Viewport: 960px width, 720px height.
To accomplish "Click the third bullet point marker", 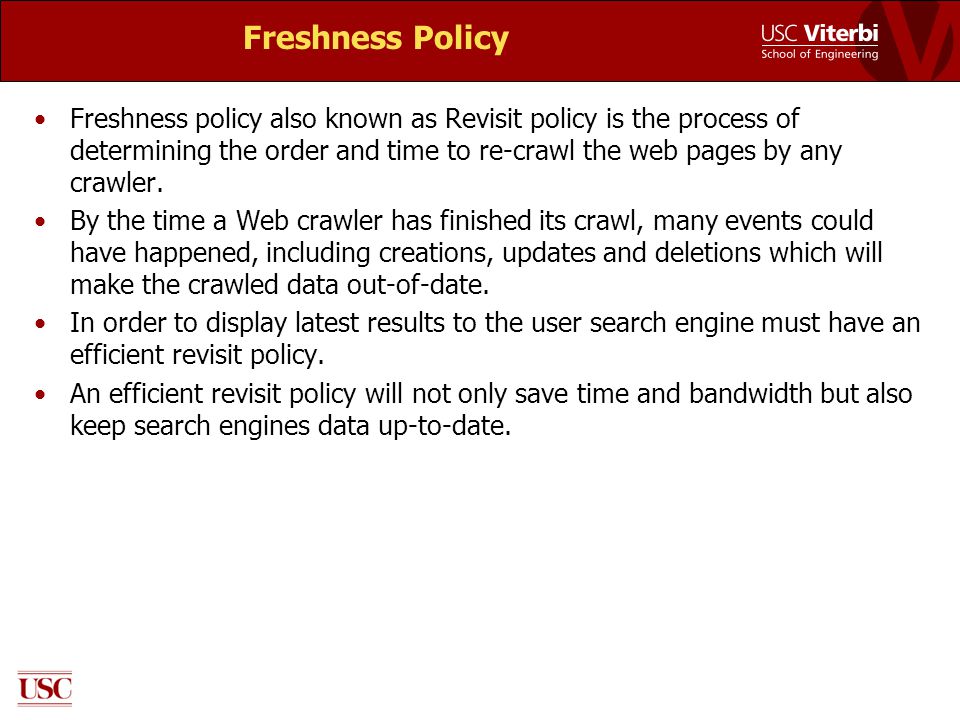I will (40, 323).
